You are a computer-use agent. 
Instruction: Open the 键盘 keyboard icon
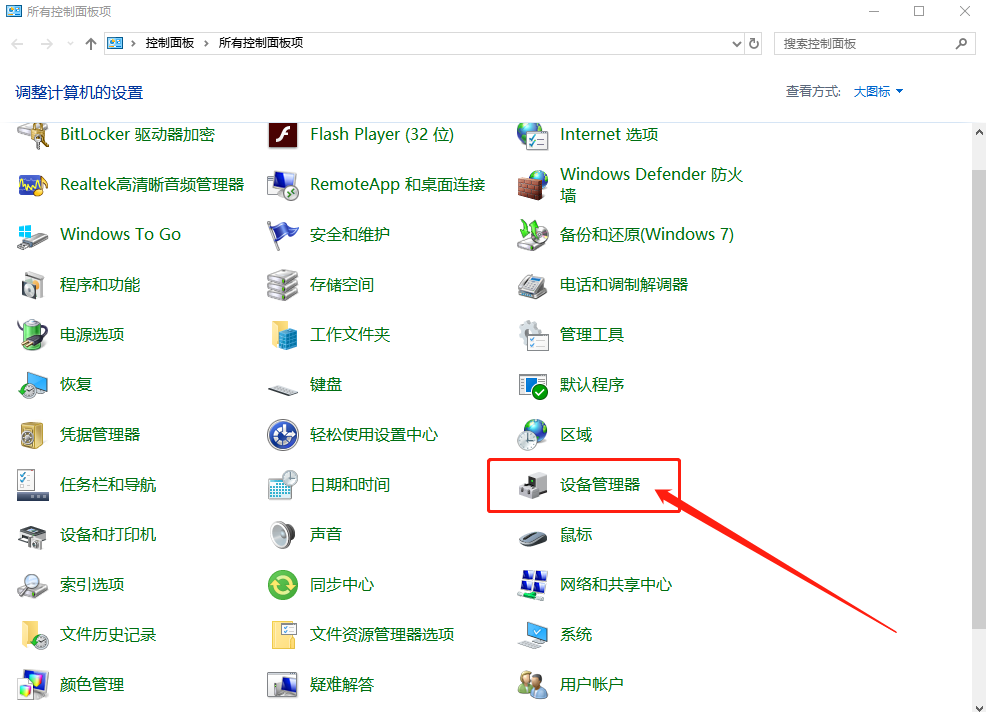(283, 390)
